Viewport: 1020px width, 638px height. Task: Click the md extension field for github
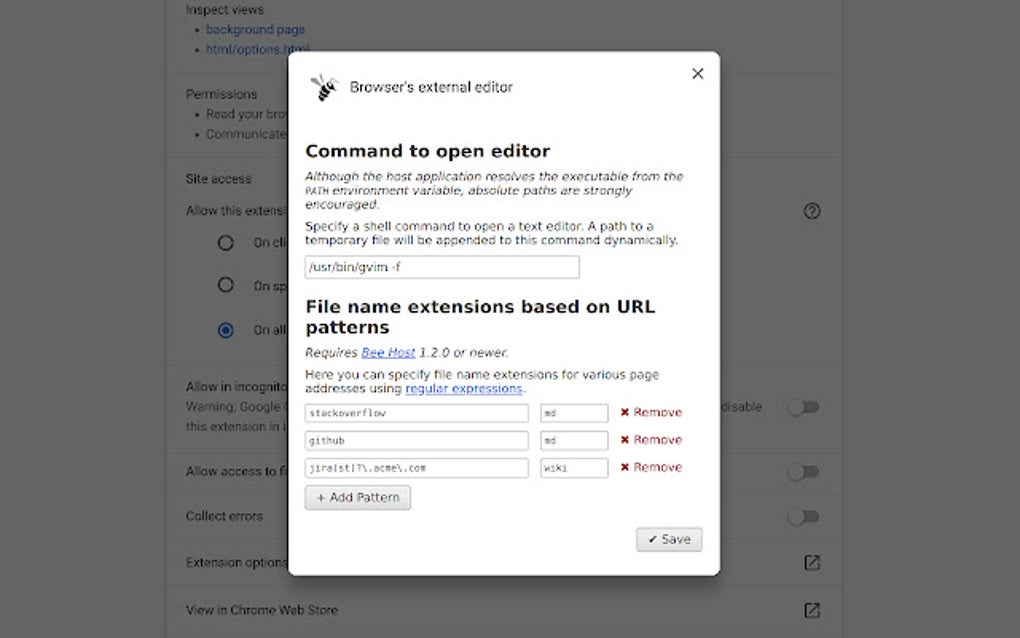[x=574, y=440]
